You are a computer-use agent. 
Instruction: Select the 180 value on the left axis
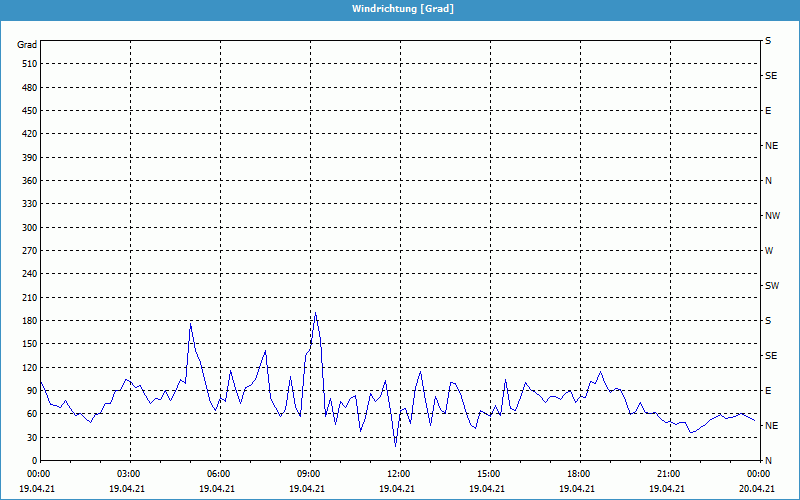(x=27, y=321)
